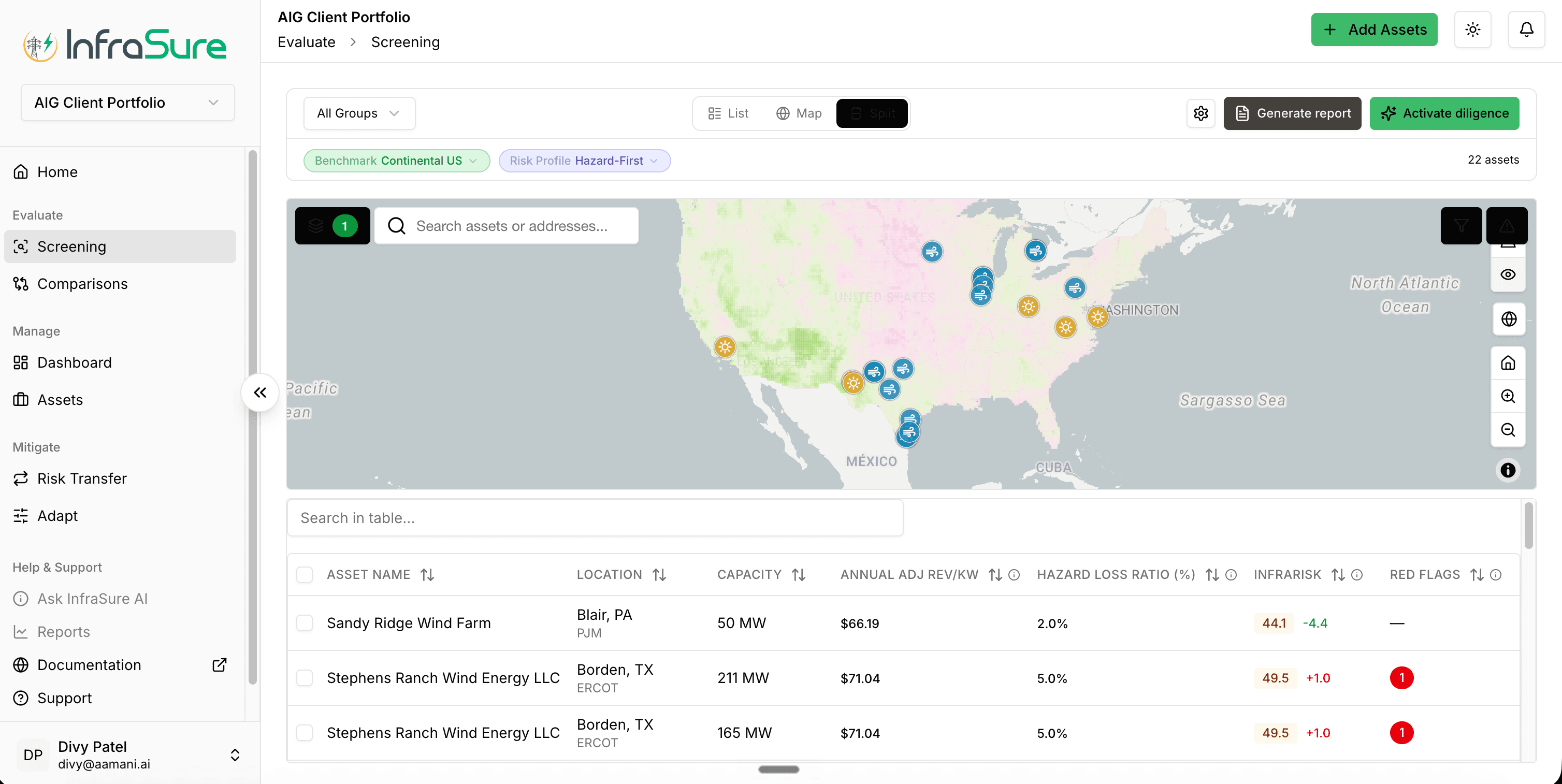Screen dimensions: 1562x784
Task: Click the solar marker in North Carolina
Action: coord(1065,327)
